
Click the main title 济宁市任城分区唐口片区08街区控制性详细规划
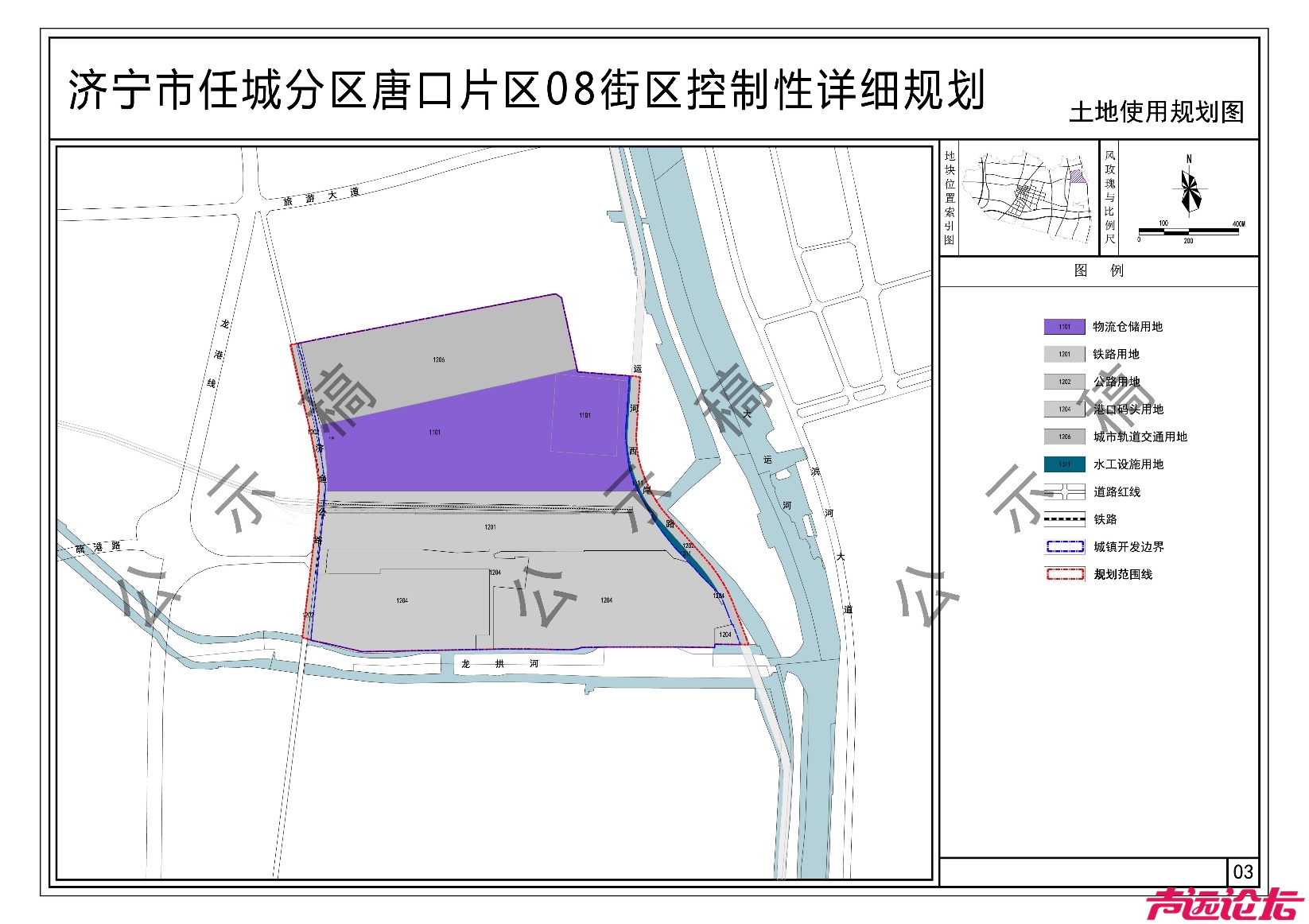(527, 90)
